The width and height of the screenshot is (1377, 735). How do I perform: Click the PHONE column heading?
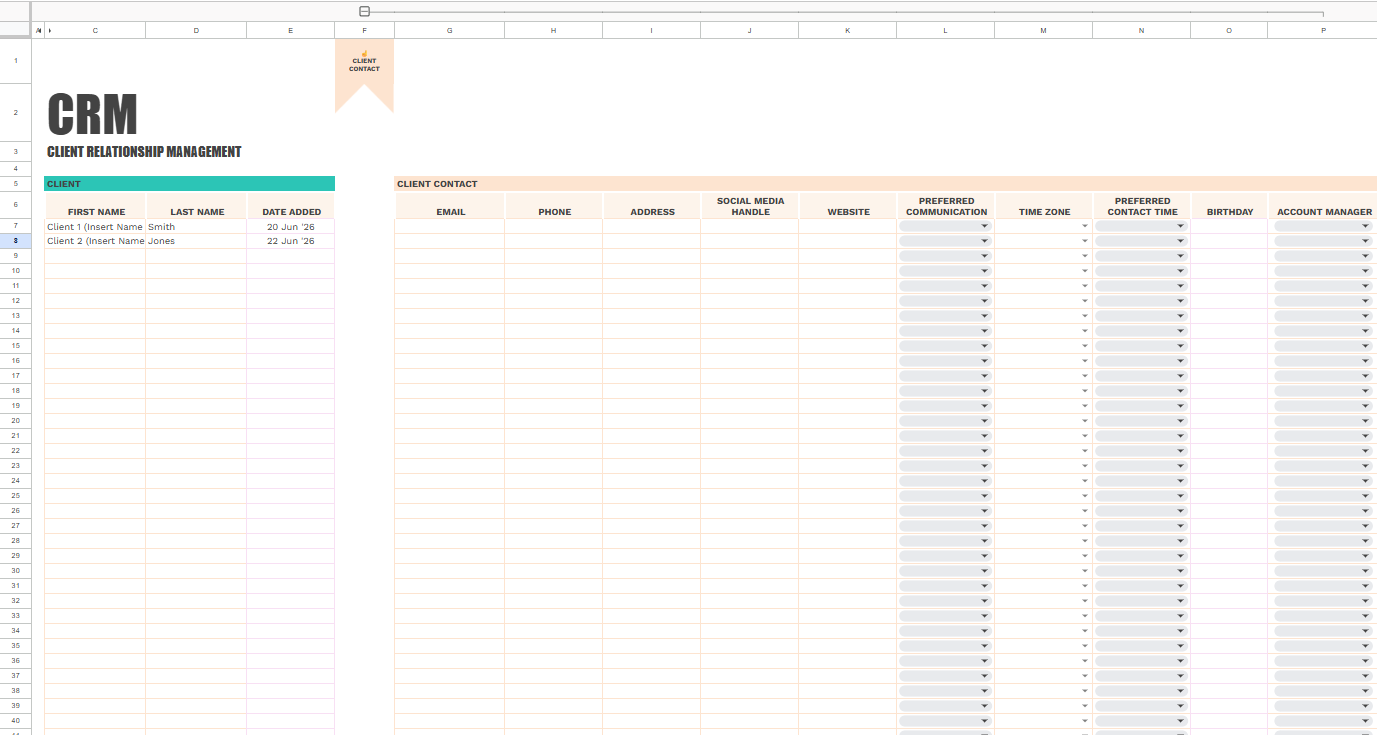pos(555,212)
